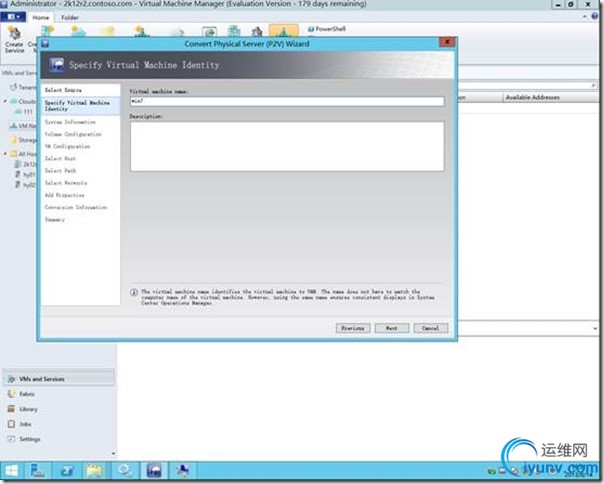Image resolution: width=604 pixels, height=484 pixels.
Task: Cancel the P2V wizard
Action: tap(431, 328)
